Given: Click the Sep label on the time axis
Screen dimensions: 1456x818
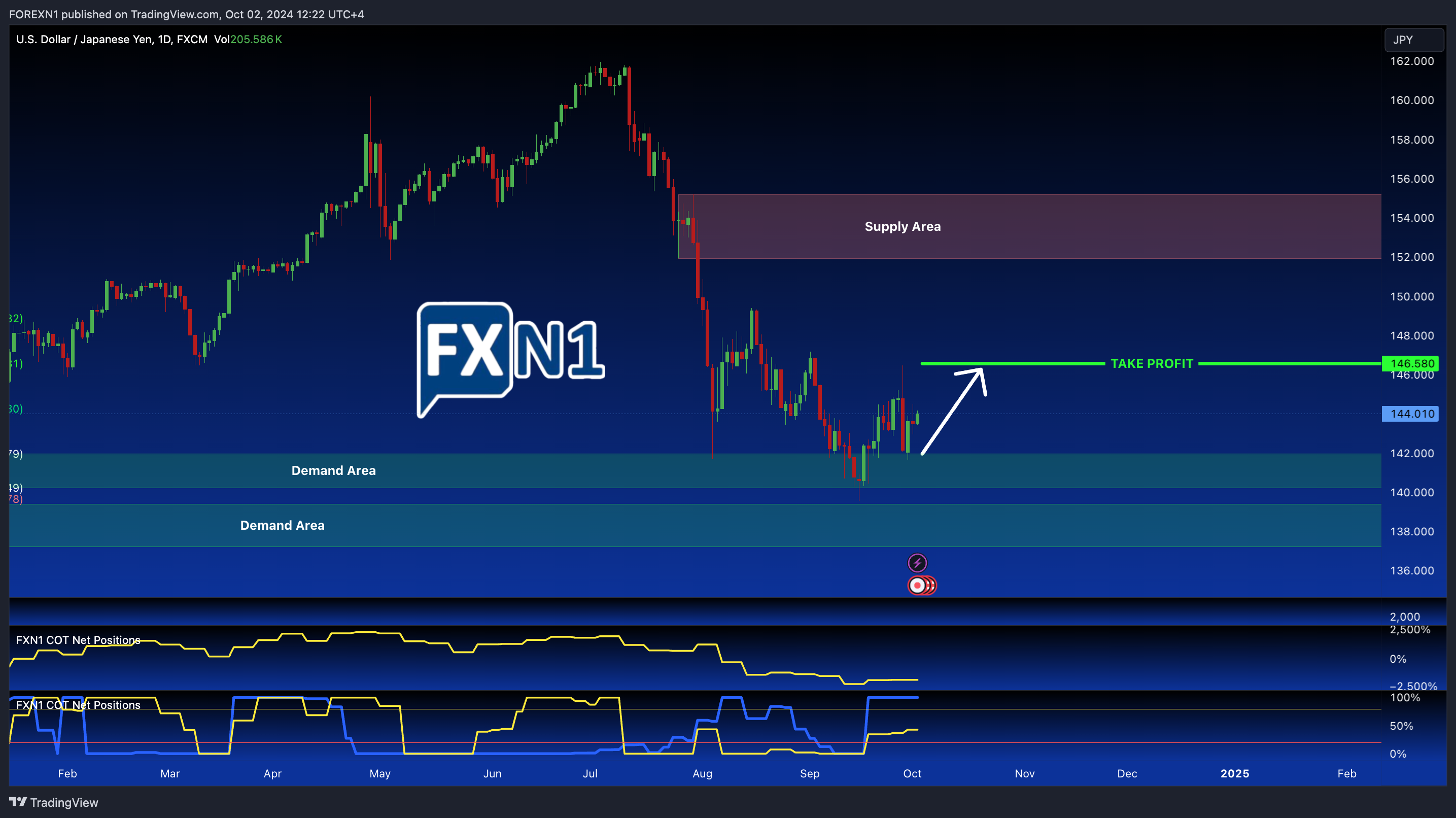Looking at the screenshot, I should (x=809, y=773).
